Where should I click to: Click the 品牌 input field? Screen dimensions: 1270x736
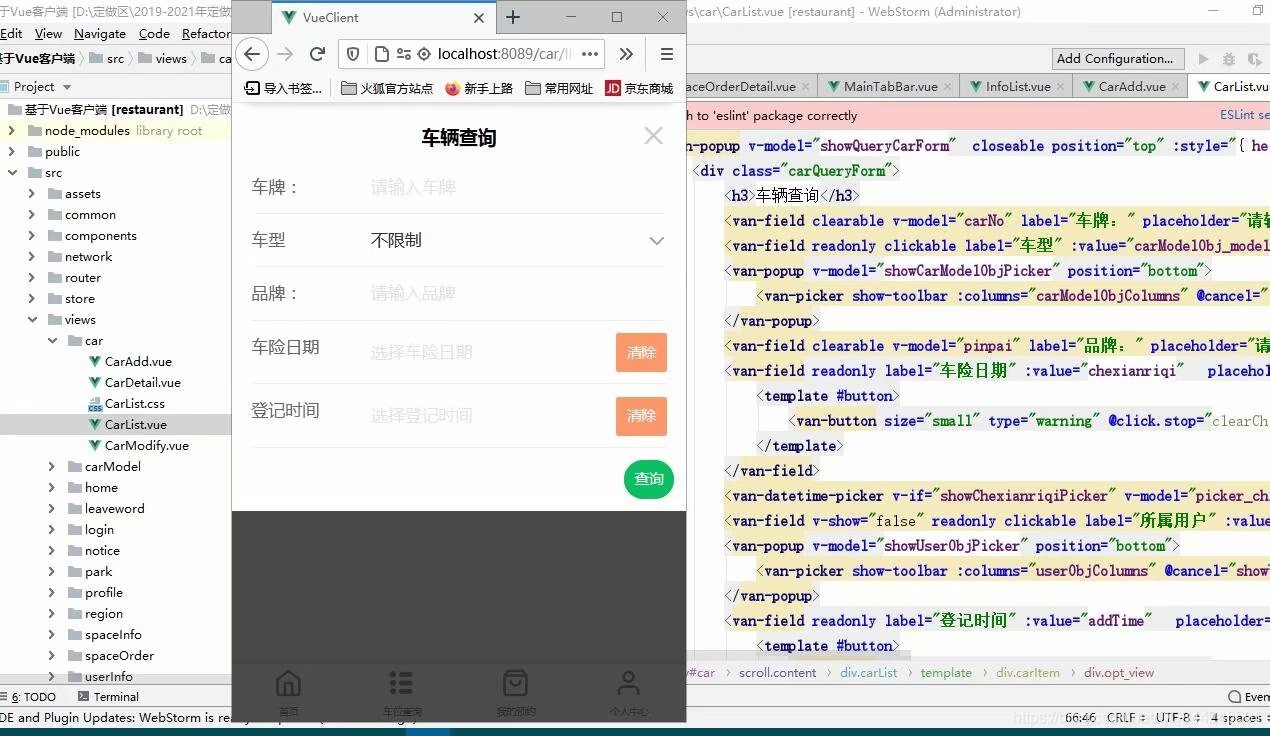(517, 293)
